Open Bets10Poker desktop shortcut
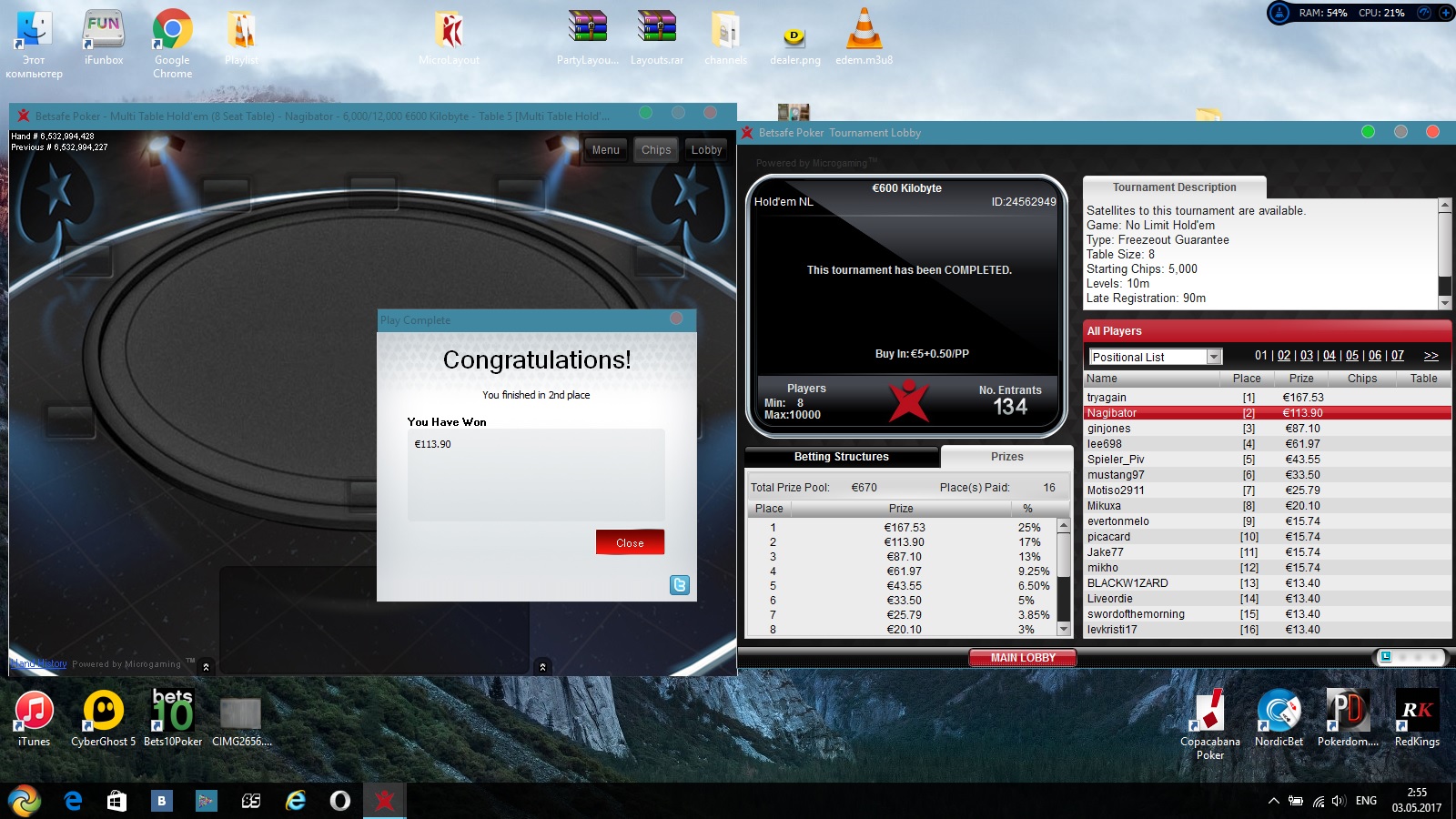The height and width of the screenshot is (819, 1456). coord(173,719)
